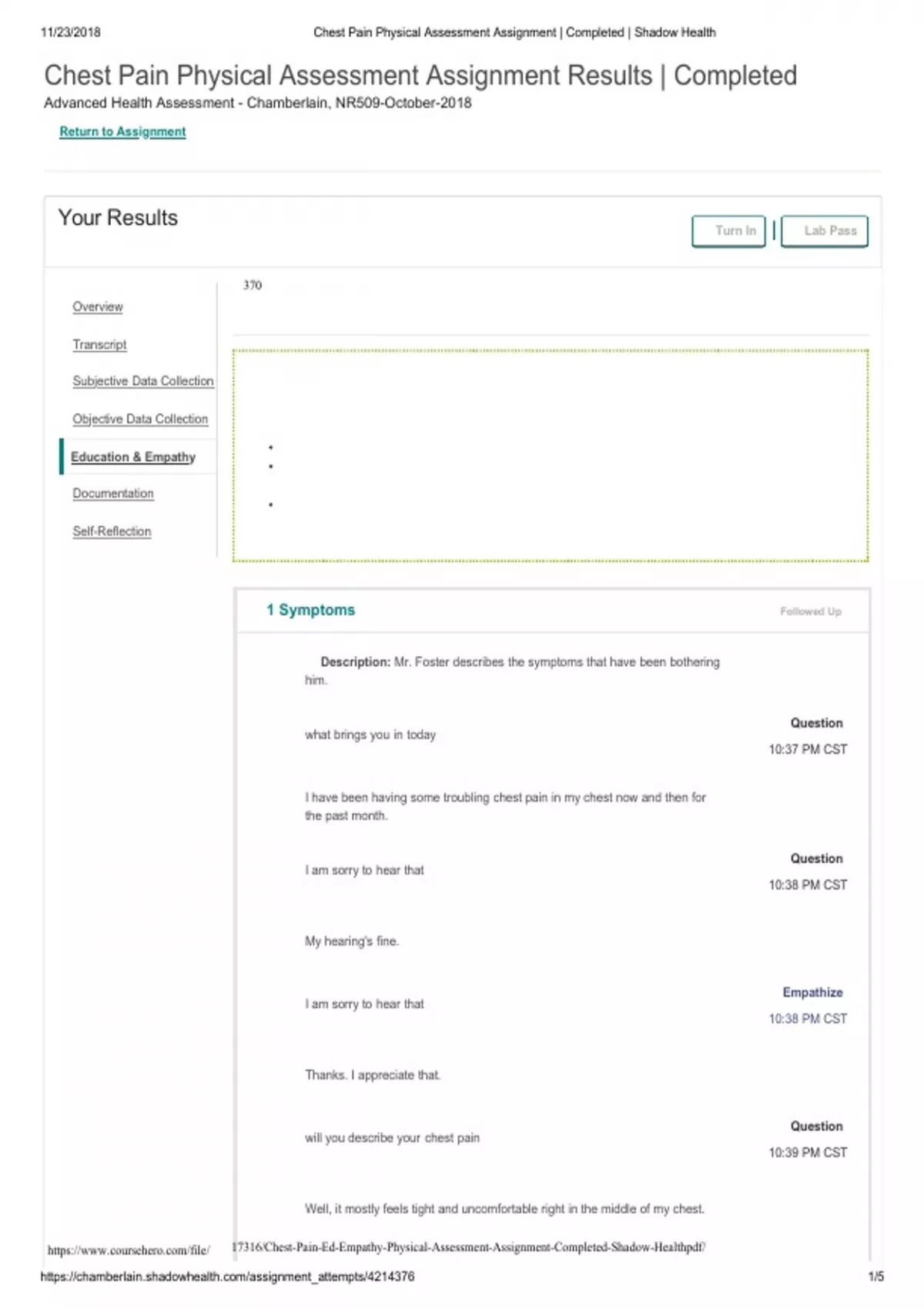Screen dimensions: 924x1309
Task: Click the Empathize label in transcript
Action: pyautogui.click(x=812, y=993)
